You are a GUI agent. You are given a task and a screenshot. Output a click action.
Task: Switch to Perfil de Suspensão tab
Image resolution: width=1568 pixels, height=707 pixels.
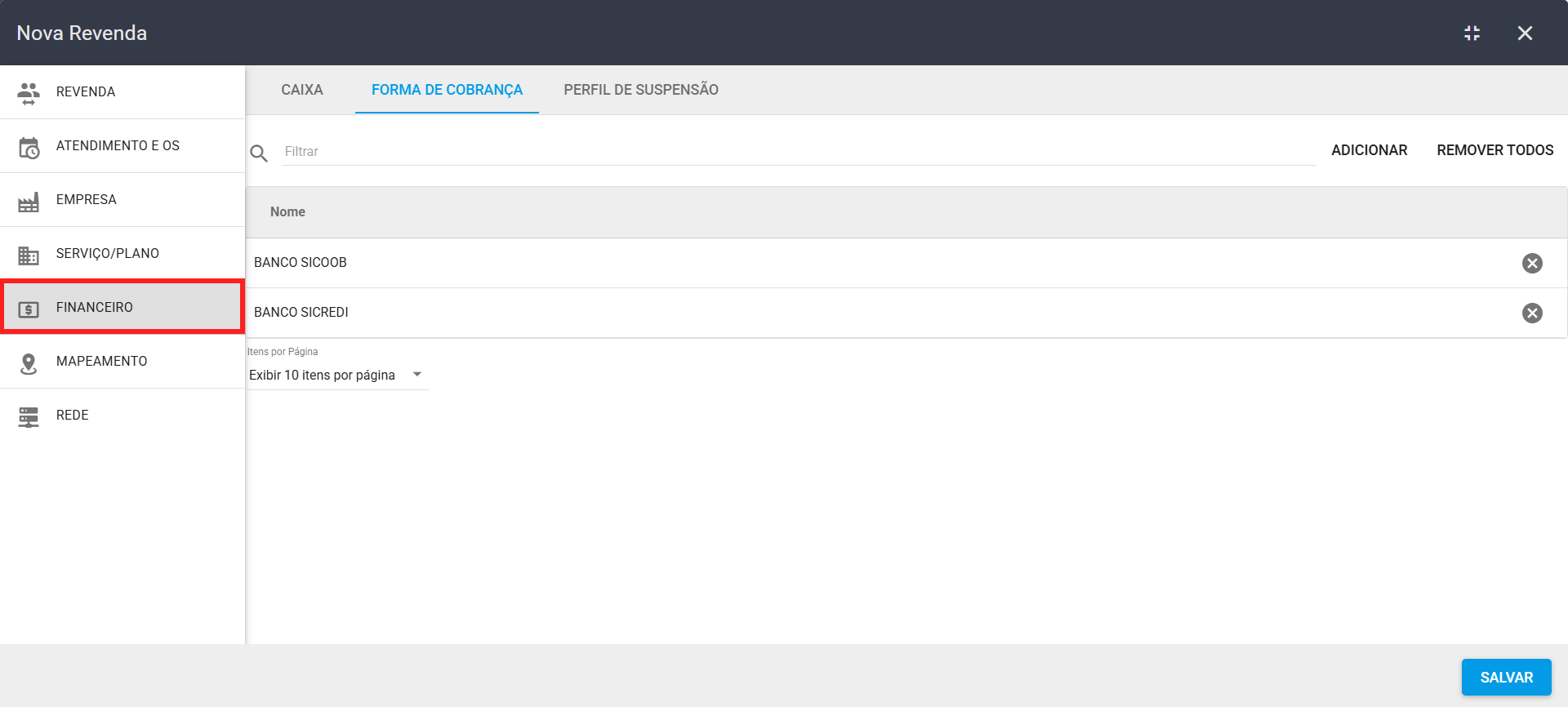pyautogui.click(x=641, y=90)
